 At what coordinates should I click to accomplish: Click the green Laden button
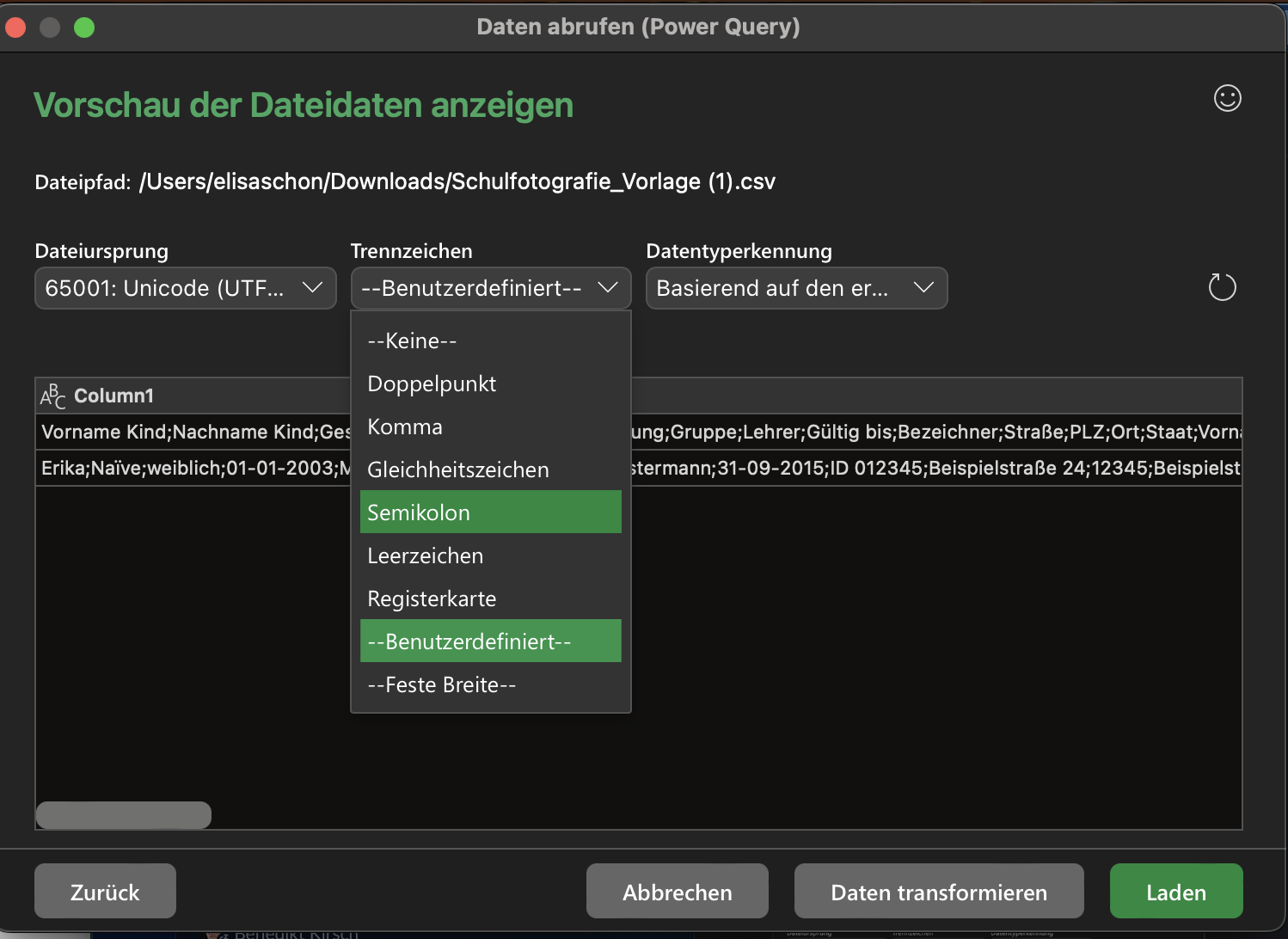pyautogui.click(x=1176, y=892)
